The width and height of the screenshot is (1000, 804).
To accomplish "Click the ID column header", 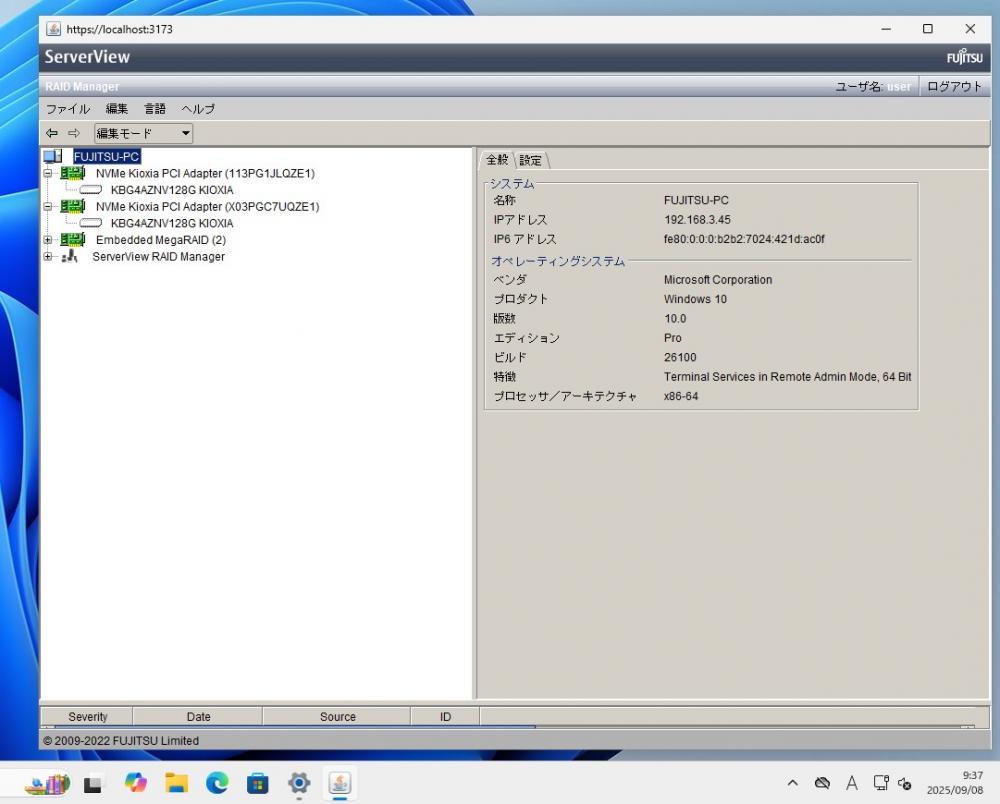I will (x=445, y=717).
